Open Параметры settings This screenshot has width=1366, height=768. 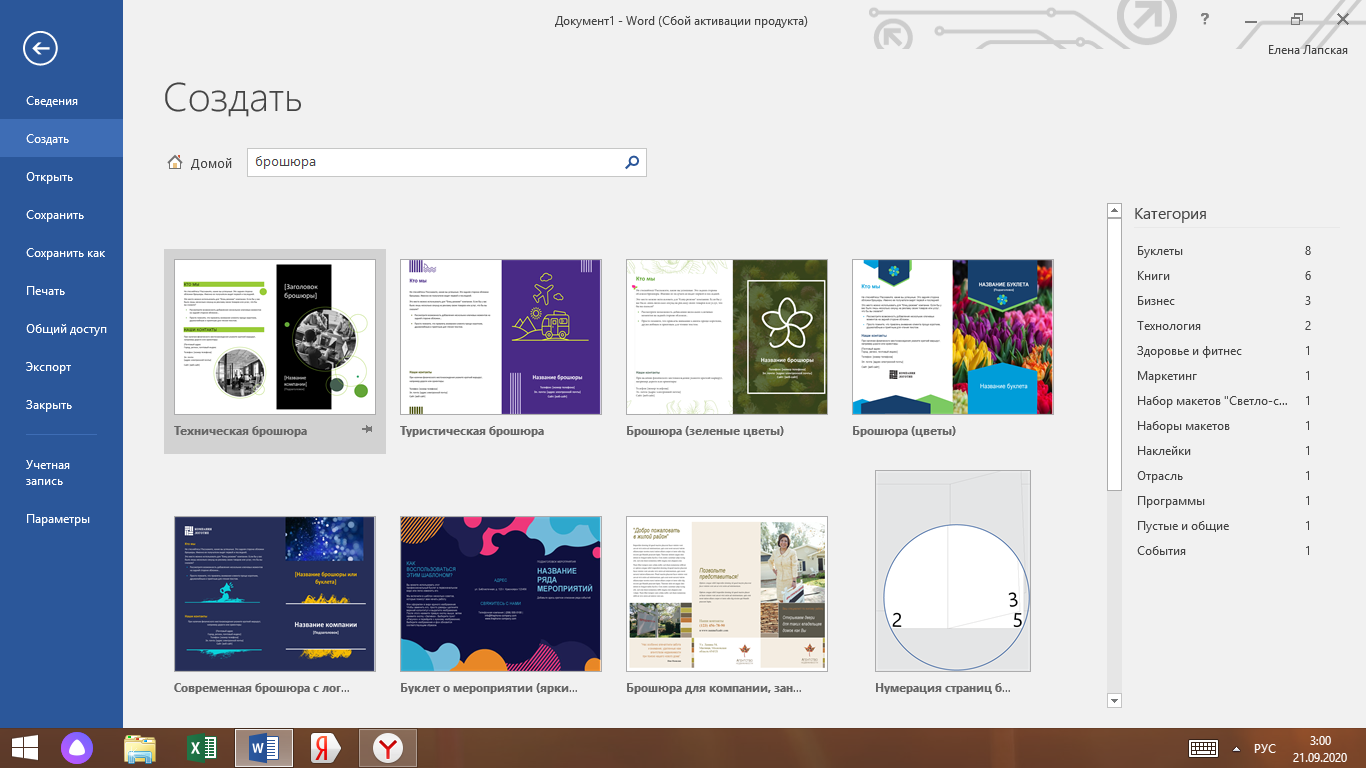coord(61,519)
